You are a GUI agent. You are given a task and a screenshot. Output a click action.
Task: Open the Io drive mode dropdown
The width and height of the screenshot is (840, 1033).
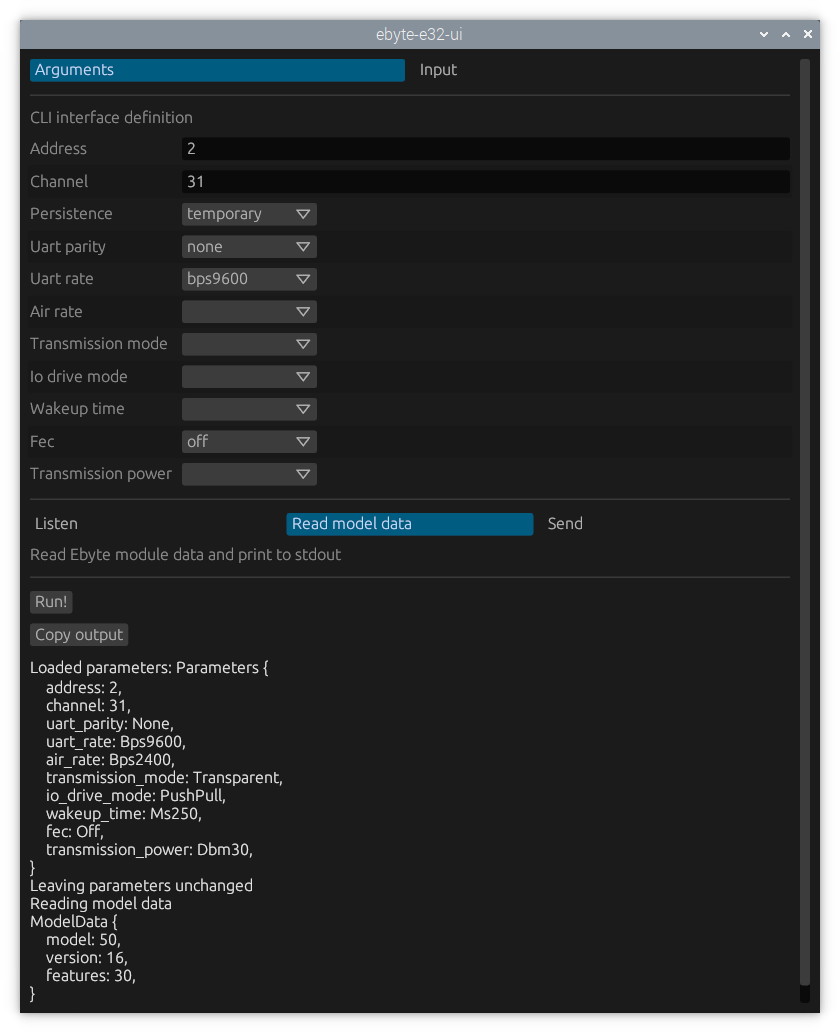[x=249, y=377]
